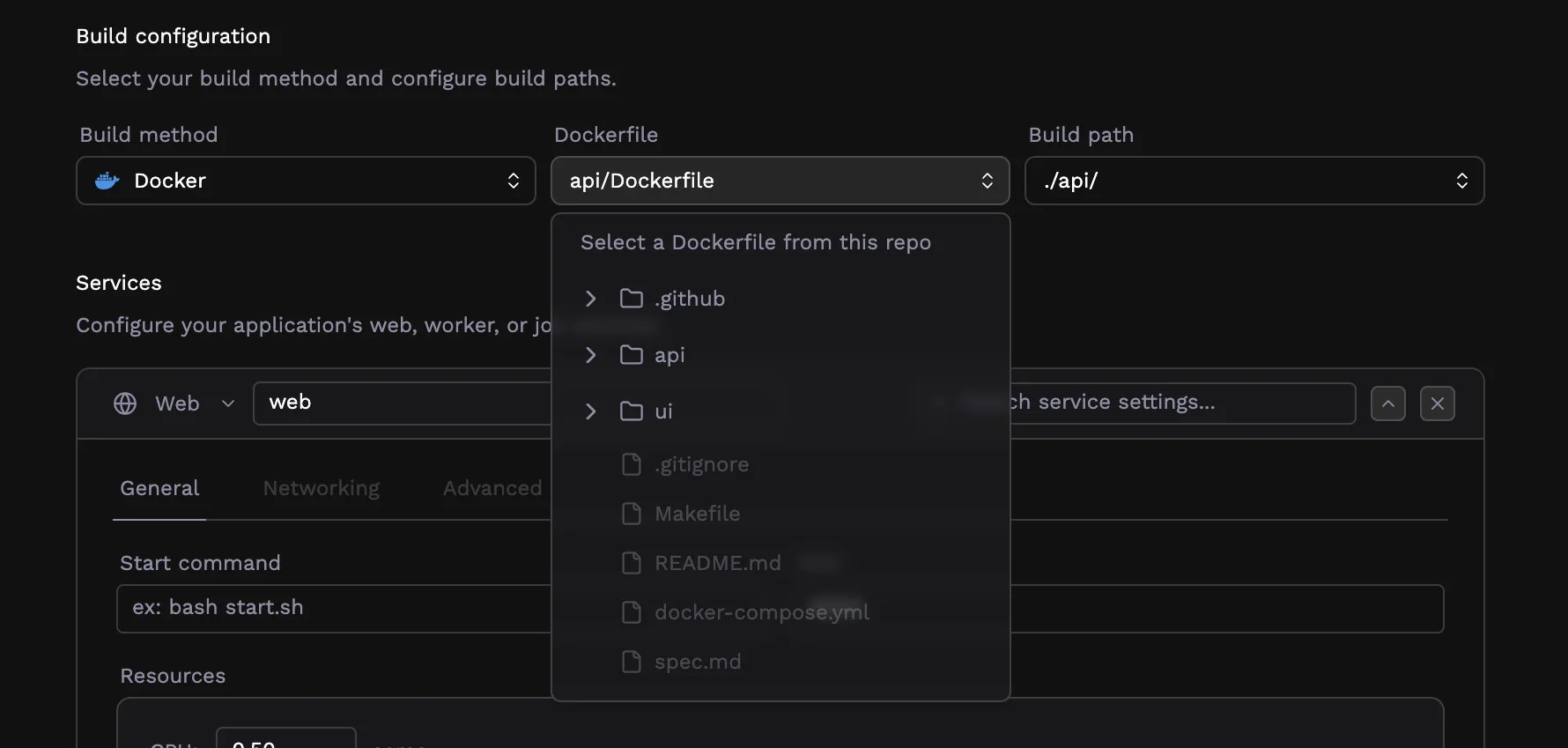This screenshot has height=748, width=1568.
Task: Click the service name field containing web
Action: click(x=403, y=404)
